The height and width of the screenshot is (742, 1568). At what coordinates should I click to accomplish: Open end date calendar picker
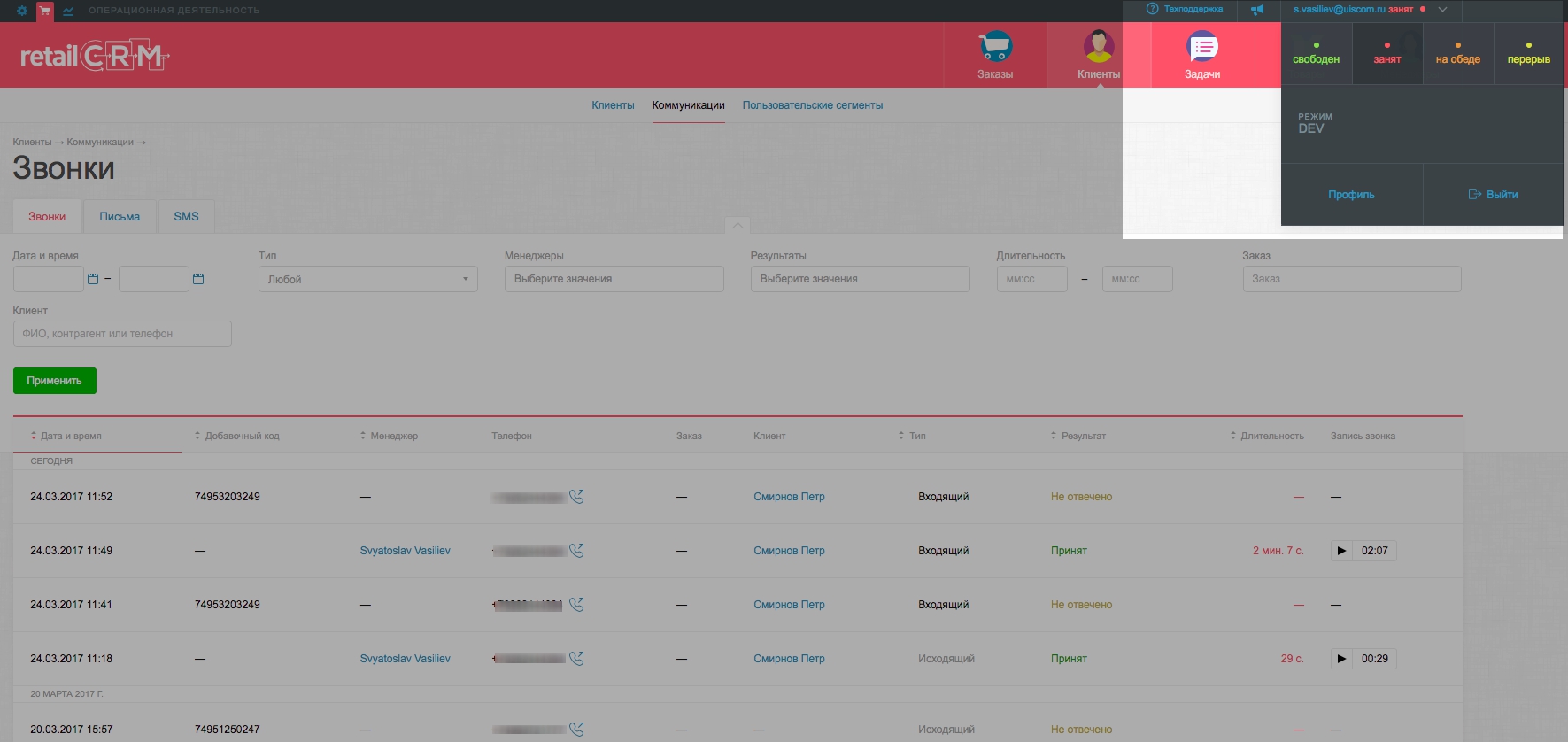click(198, 279)
